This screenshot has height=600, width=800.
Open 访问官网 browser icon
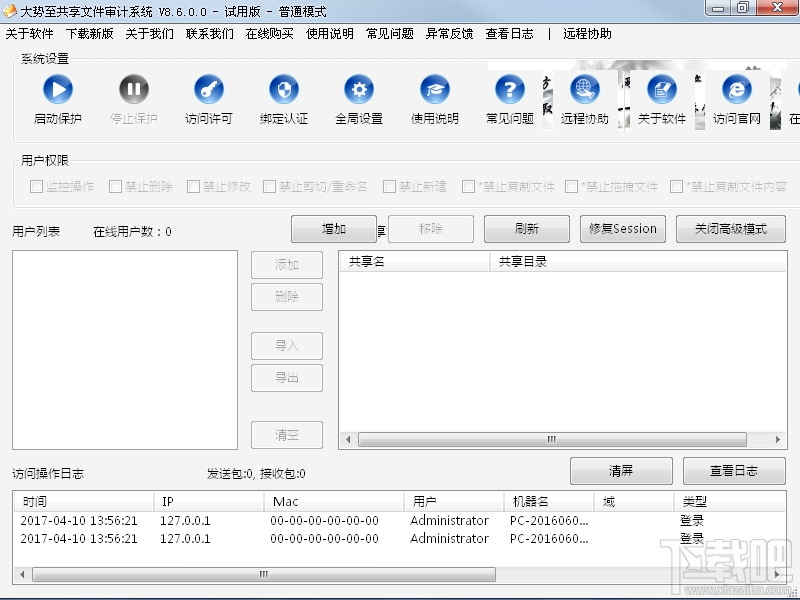[x=737, y=89]
